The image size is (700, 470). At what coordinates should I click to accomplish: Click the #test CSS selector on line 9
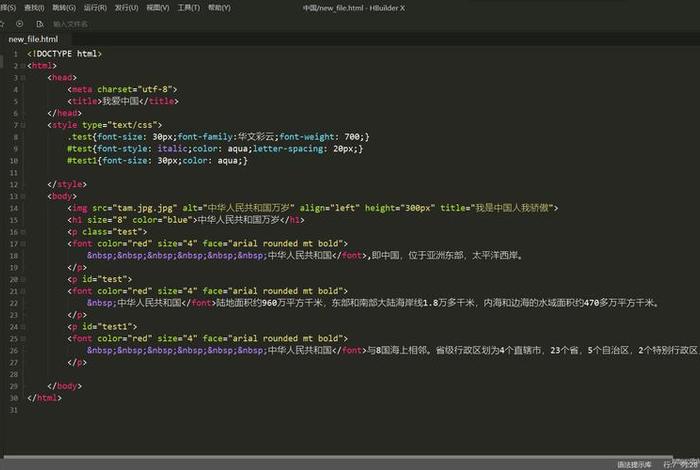(79, 149)
